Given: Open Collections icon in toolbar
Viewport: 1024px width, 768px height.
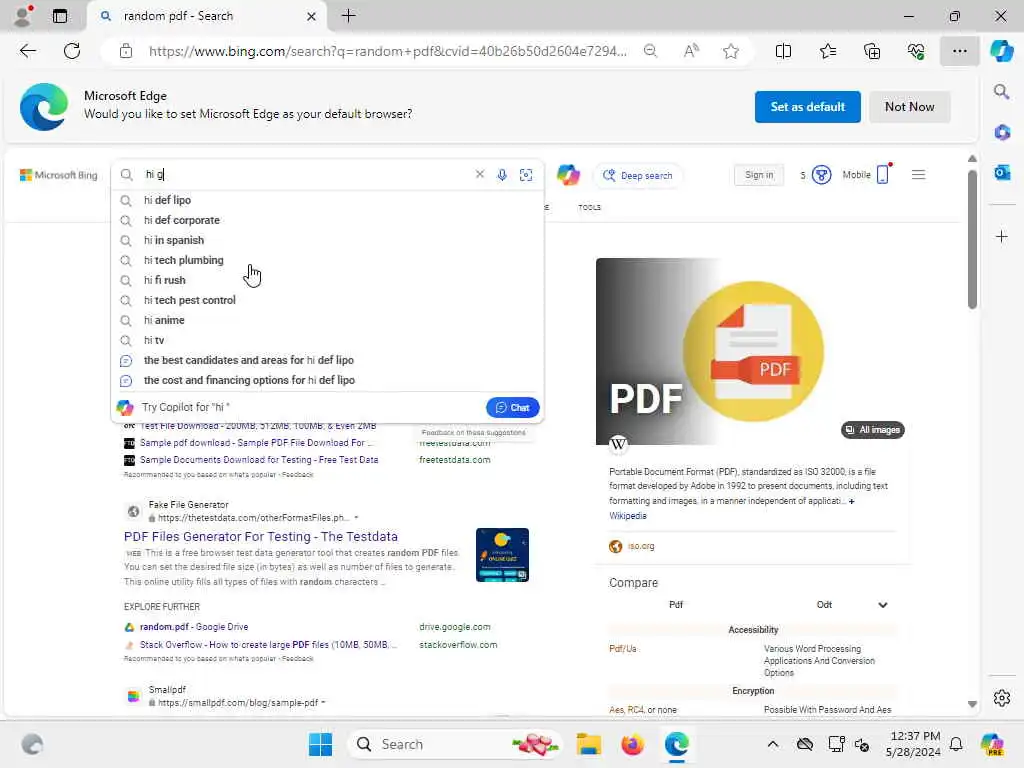Looking at the screenshot, I should pyautogui.click(x=872, y=51).
